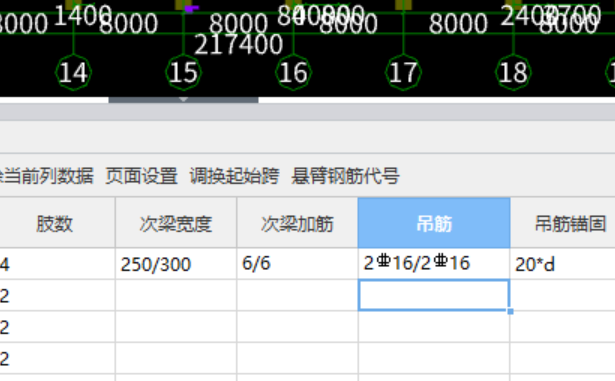Click the 当前列数据 toolbar button
This screenshot has height=381, width=615.
(47, 176)
